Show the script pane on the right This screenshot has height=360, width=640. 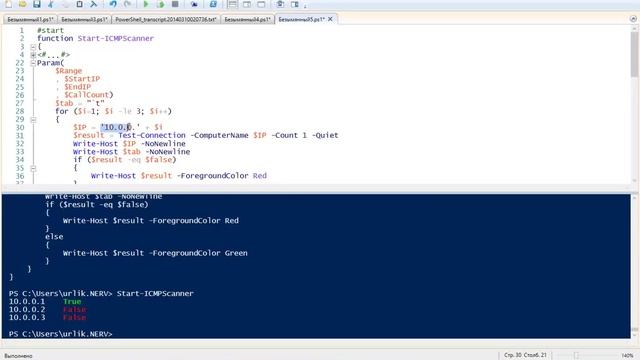[247, 4]
